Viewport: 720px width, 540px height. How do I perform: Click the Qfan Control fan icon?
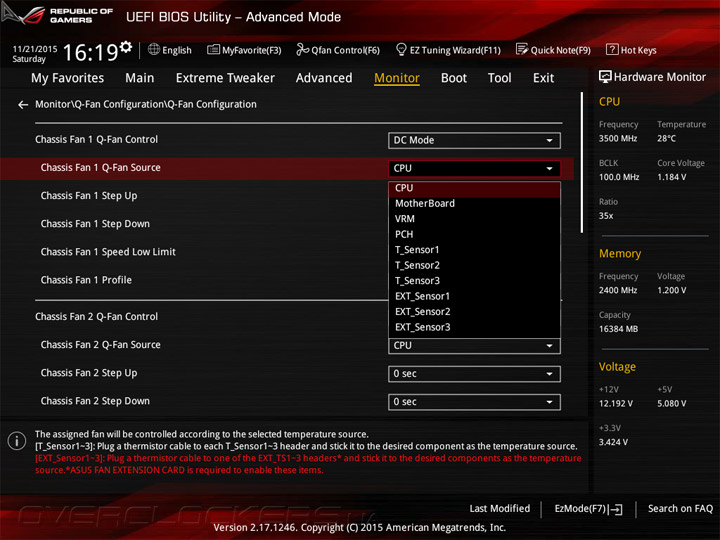(302, 49)
